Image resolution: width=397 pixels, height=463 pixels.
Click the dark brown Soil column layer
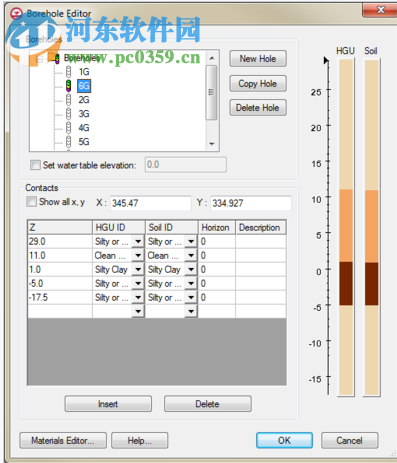pos(371,284)
